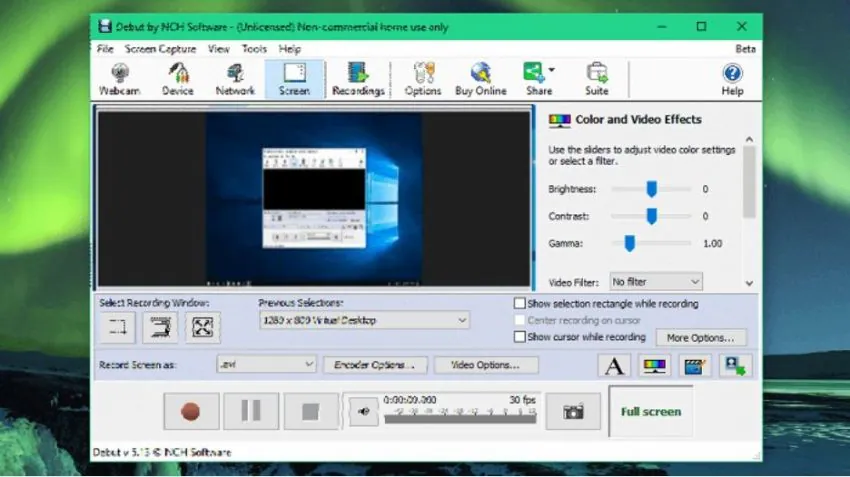Viewport: 850px width, 477px height.
Task: Click the Color and Video Effects heading
Action: 638,119
